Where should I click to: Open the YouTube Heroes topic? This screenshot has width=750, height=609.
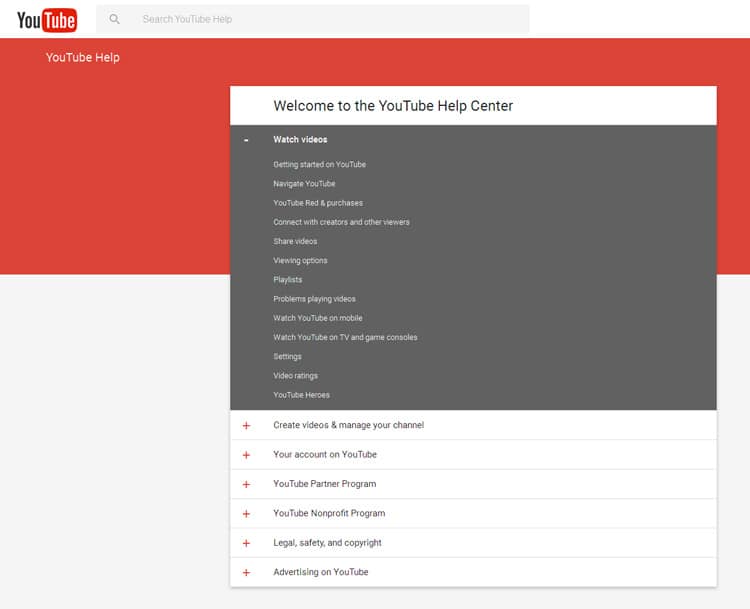[301, 395]
